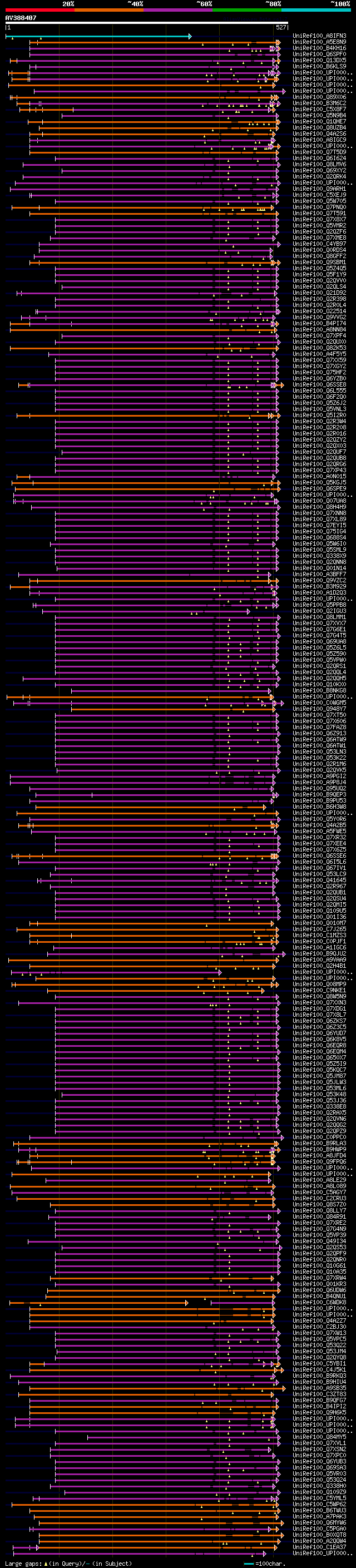Select the UniRef100_B3M6C2 label
356x1568 pixels.
pyautogui.click(x=319, y=103)
